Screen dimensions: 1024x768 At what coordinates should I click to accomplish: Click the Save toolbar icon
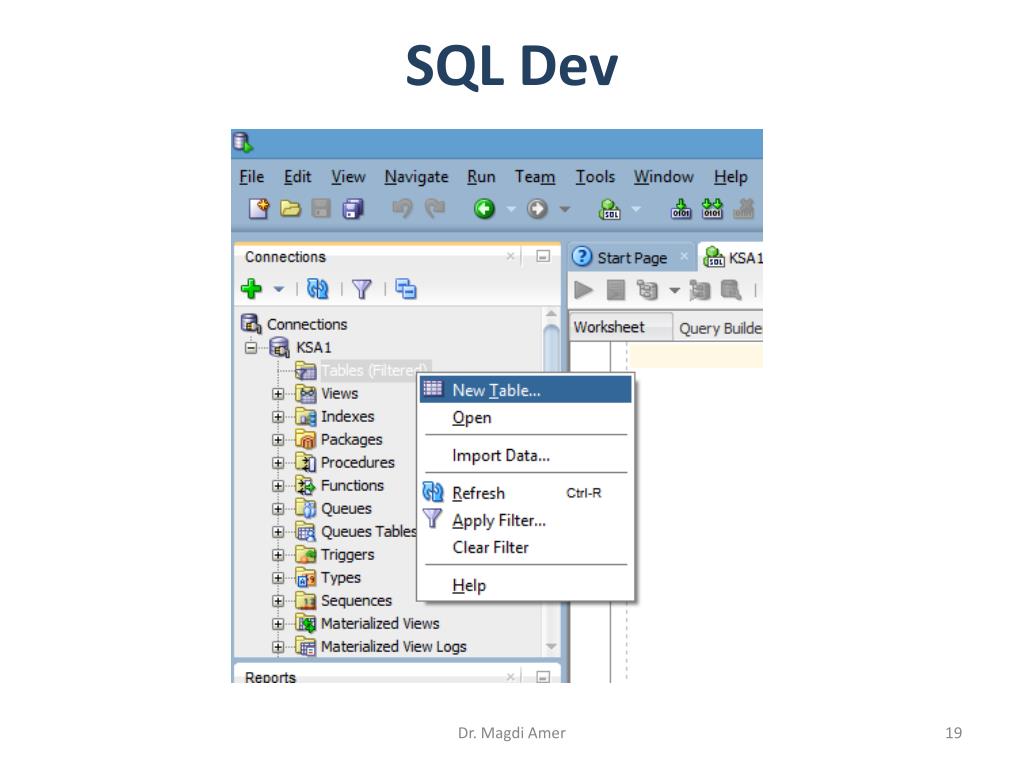tap(321, 209)
